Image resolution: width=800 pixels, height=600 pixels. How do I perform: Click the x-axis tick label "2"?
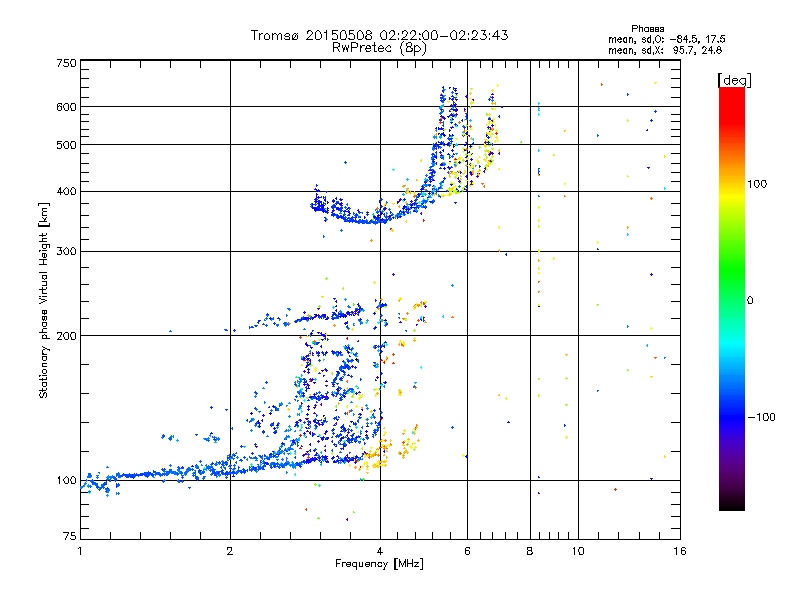[x=230, y=551]
